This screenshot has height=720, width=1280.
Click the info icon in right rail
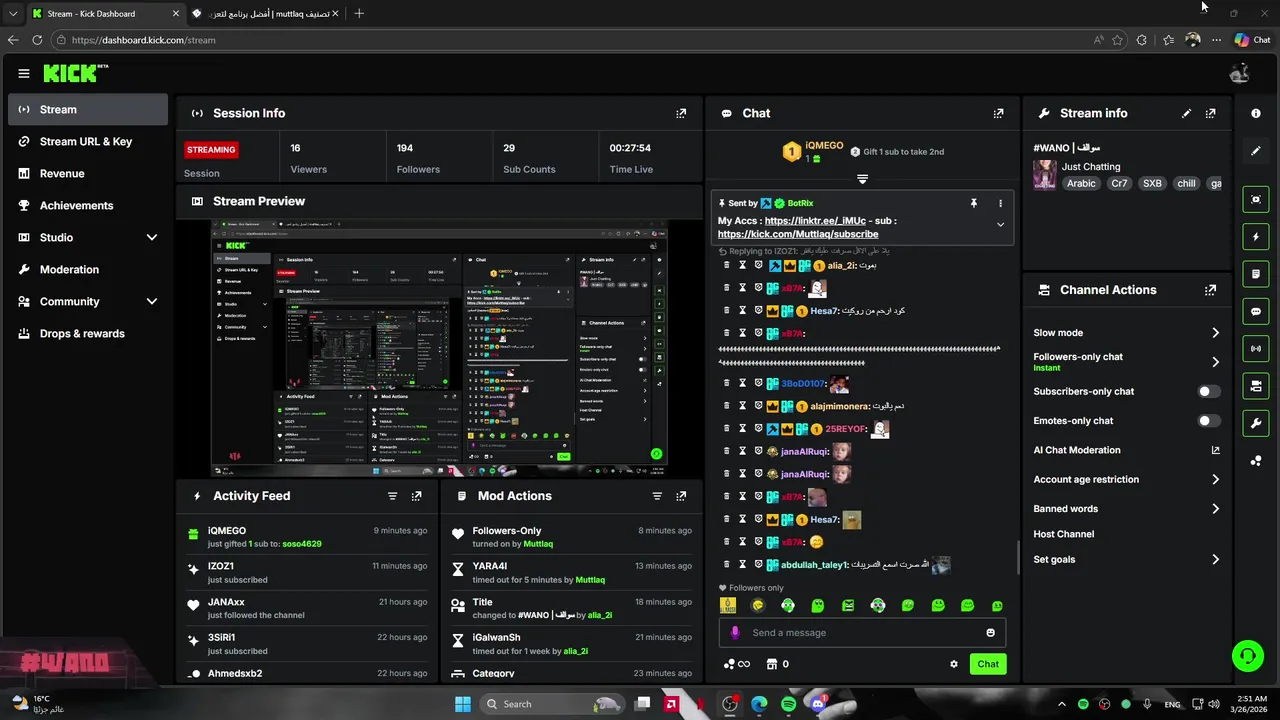[1256, 113]
